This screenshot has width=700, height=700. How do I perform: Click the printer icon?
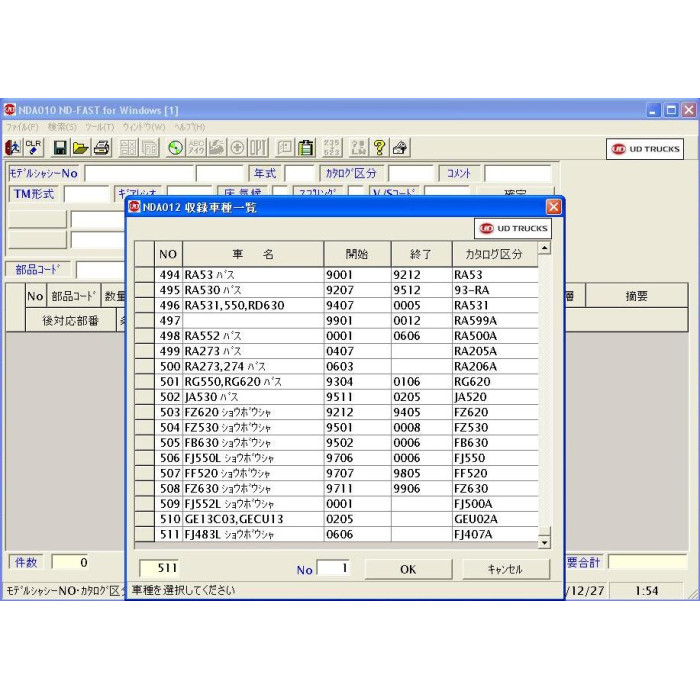(102, 147)
